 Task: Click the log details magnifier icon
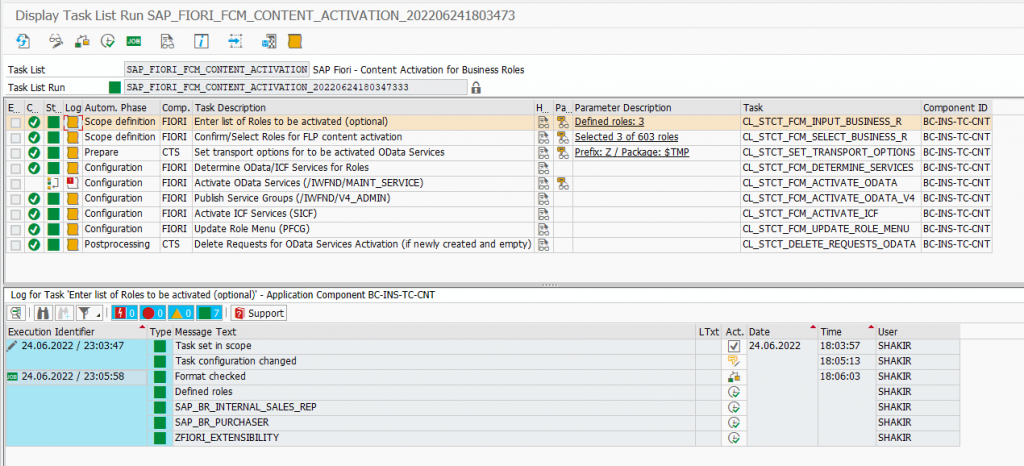(x=16, y=313)
